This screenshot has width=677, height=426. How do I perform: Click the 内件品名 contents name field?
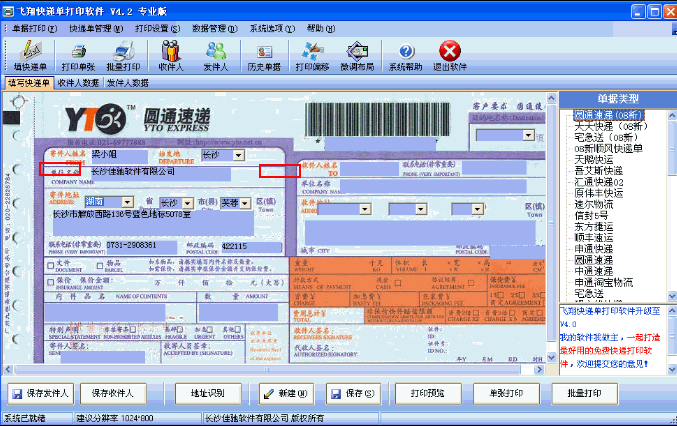tap(105, 312)
